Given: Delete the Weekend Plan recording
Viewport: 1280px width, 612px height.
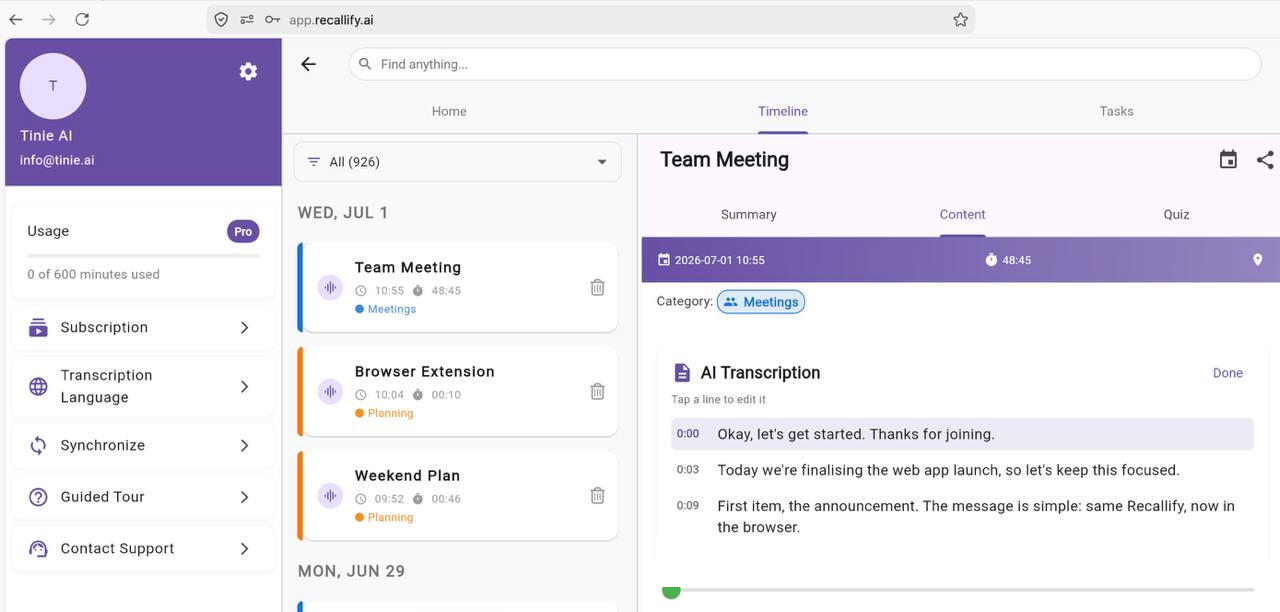Looking at the screenshot, I should 597,495.
